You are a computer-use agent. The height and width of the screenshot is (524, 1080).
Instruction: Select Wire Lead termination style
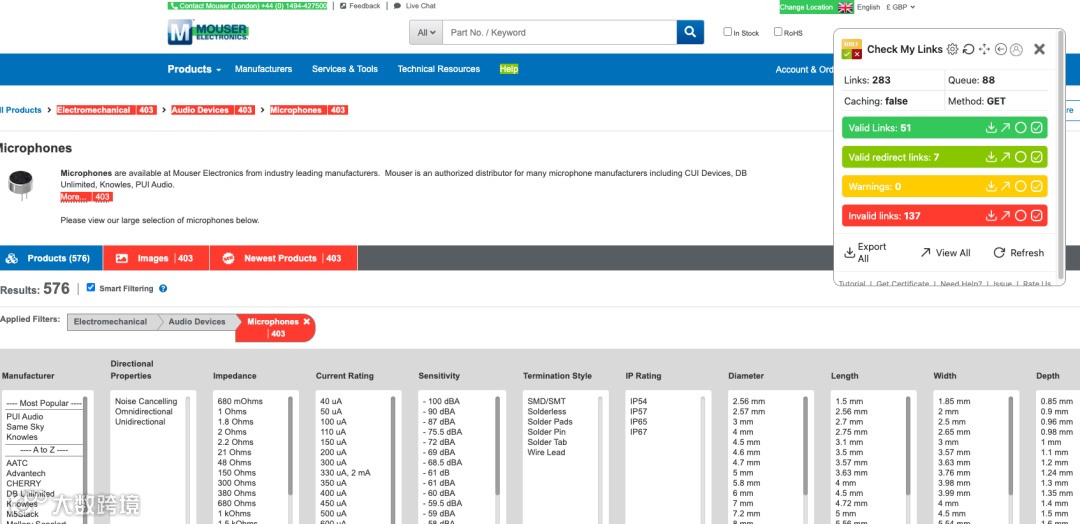coord(546,452)
